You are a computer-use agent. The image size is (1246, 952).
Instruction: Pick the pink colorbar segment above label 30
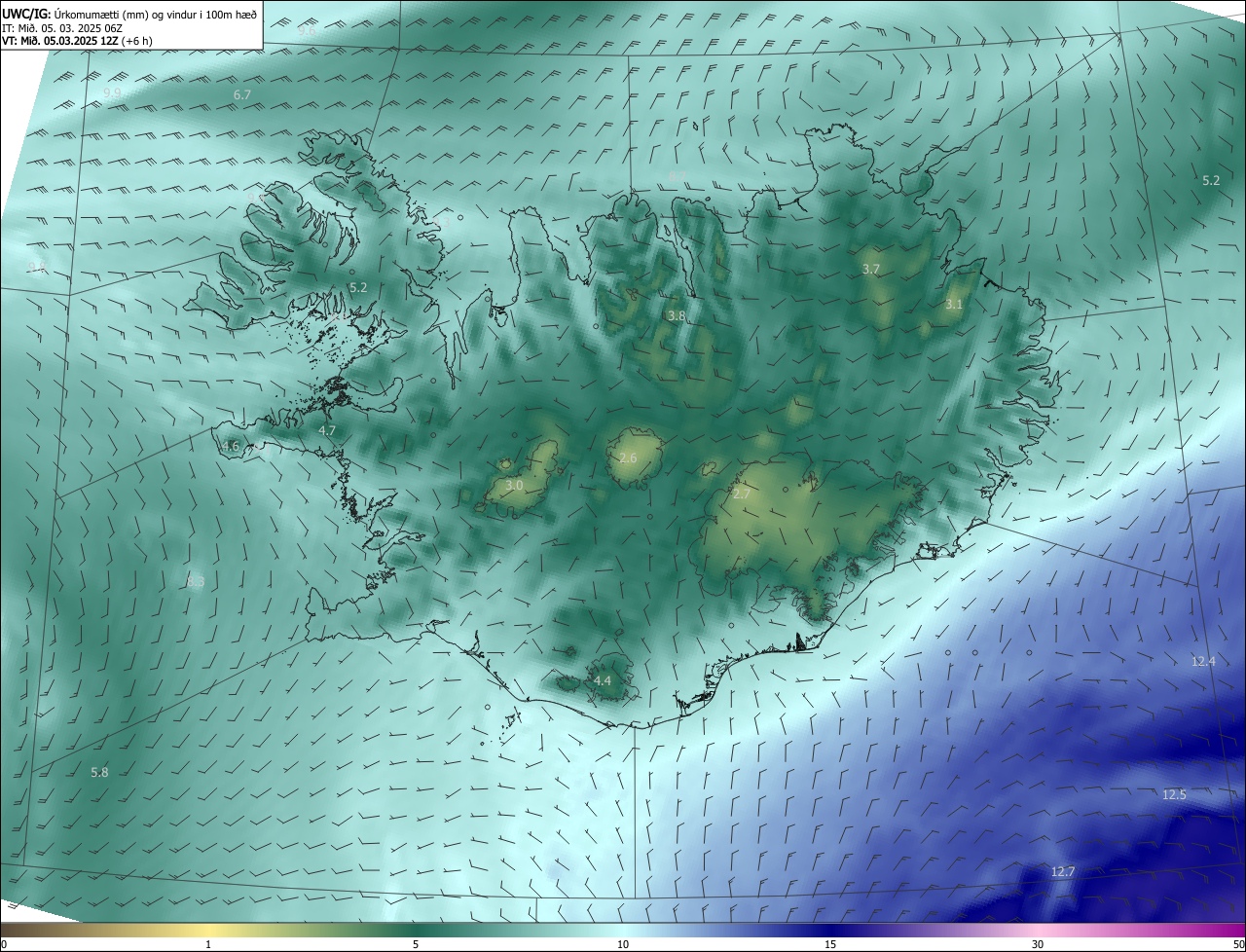coord(1038,931)
